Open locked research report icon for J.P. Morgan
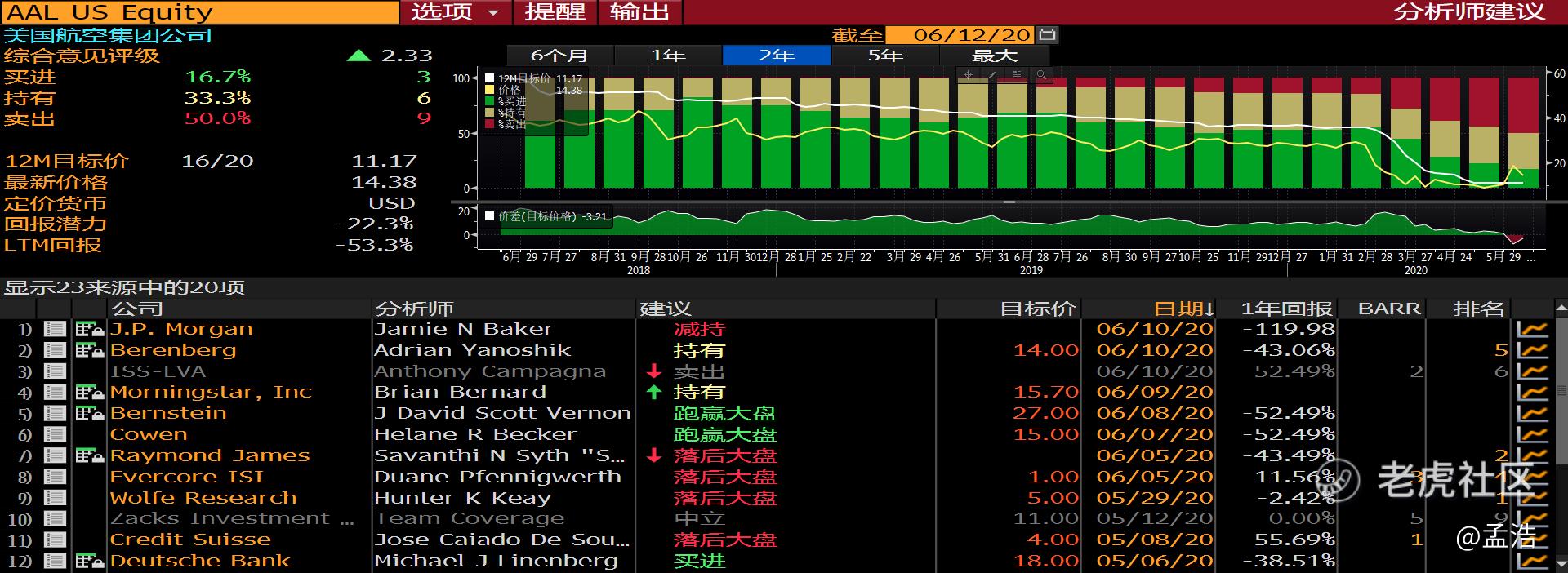The height and width of the screenshot is (573, 1568). 89,329
